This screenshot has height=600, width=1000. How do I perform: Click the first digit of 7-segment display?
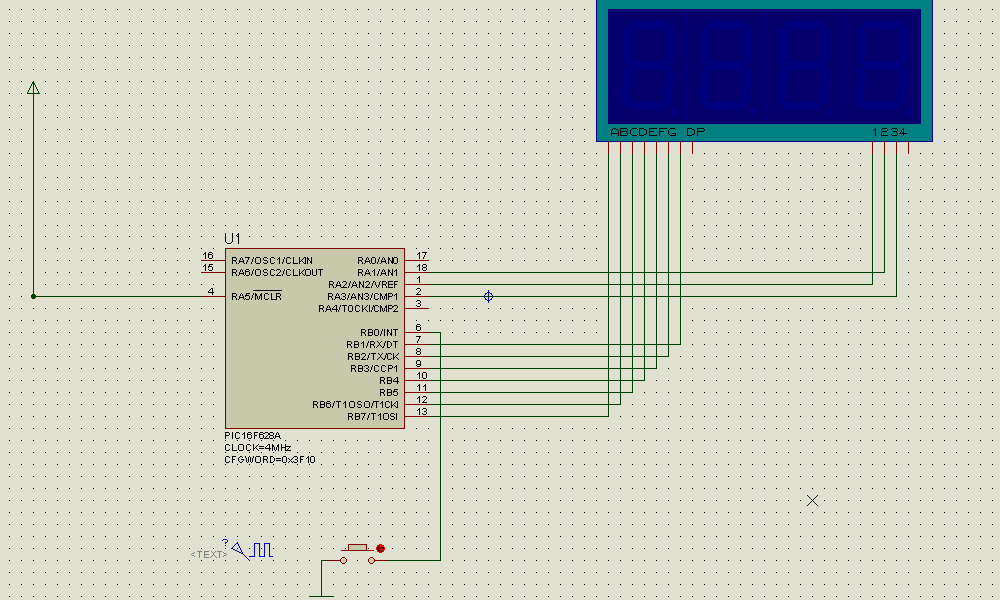(x=647, y=66)
